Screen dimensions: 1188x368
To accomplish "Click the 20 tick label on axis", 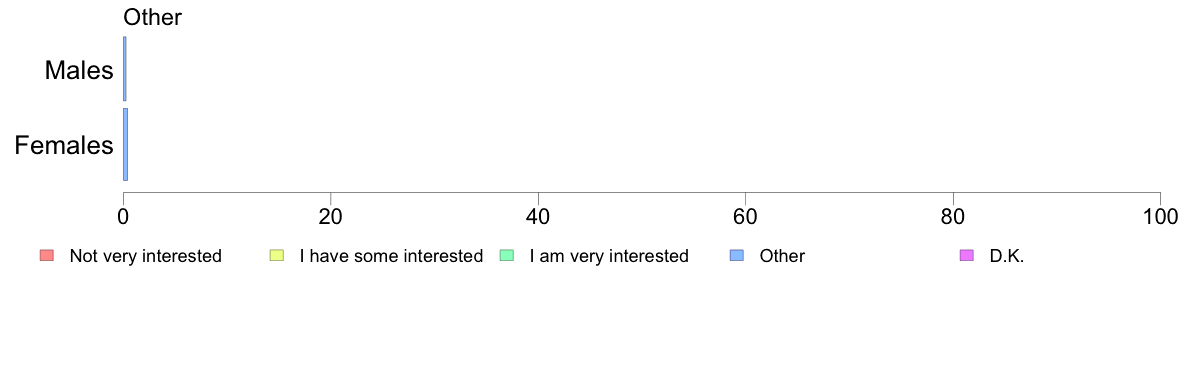I will click(x=330, y=217).
